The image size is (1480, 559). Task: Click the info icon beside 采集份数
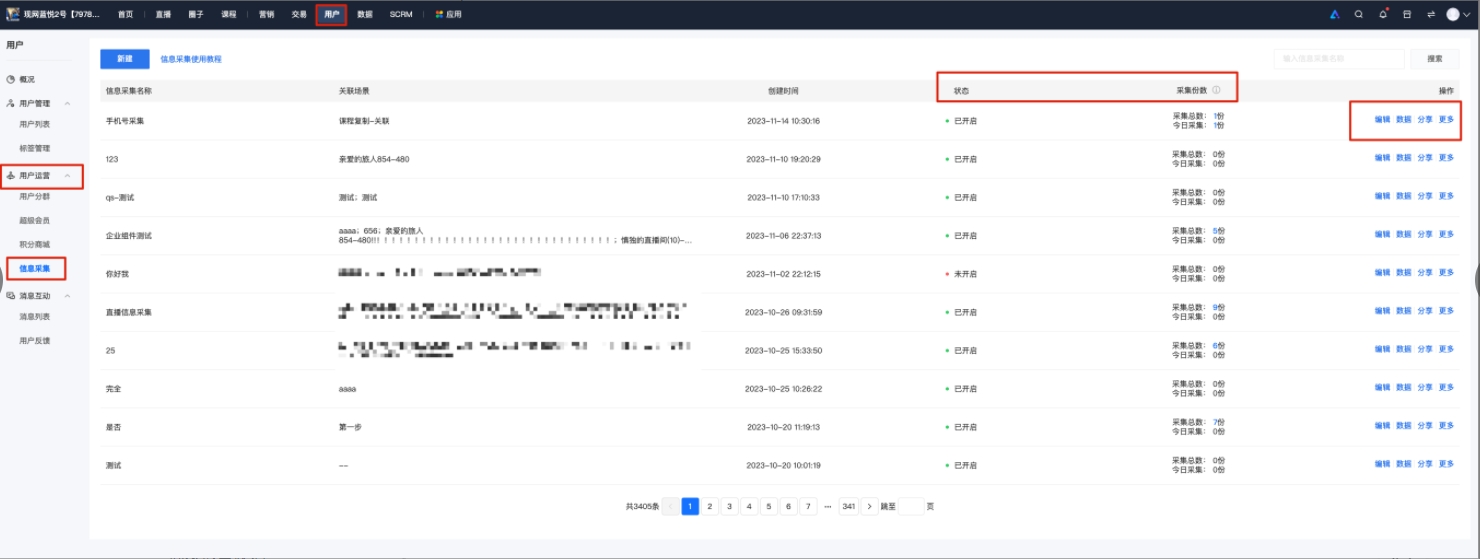(1216, 90)
